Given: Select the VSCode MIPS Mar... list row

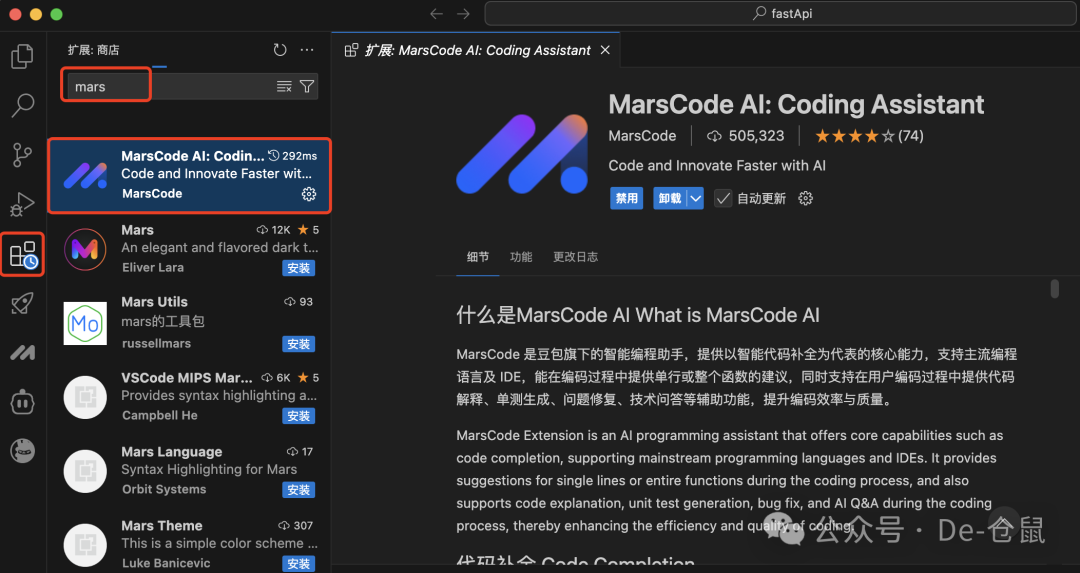Looking at the screenshot, I should pos(189,397).
